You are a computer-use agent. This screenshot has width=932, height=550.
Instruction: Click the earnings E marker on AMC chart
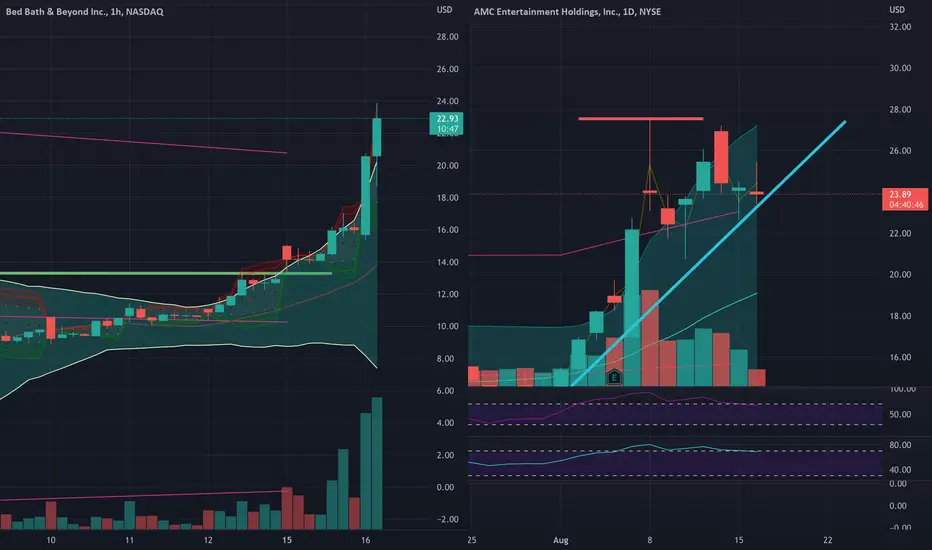(x=614, y=377)
